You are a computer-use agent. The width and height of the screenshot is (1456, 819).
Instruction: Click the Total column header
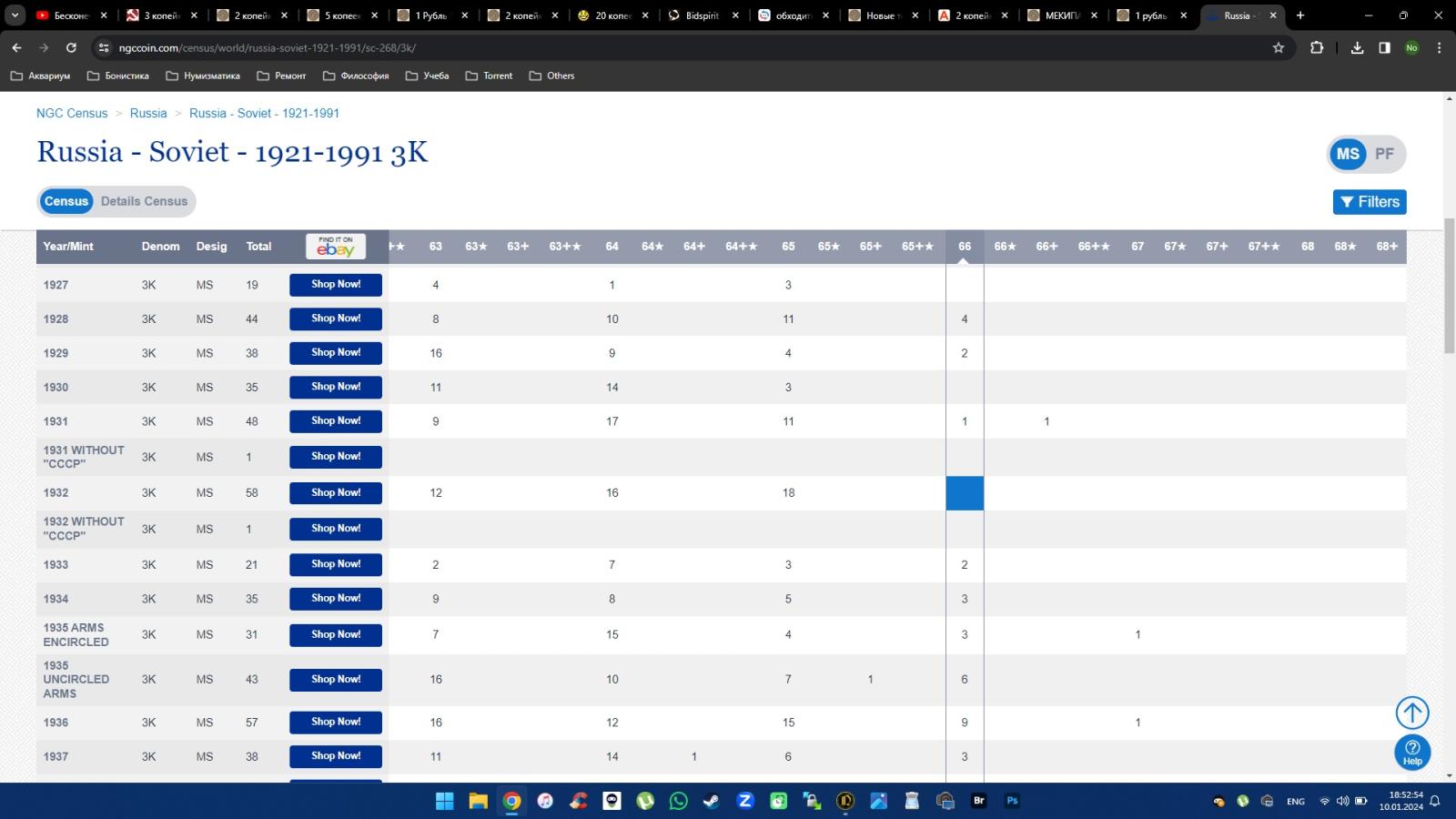click(x=258, y=247)
